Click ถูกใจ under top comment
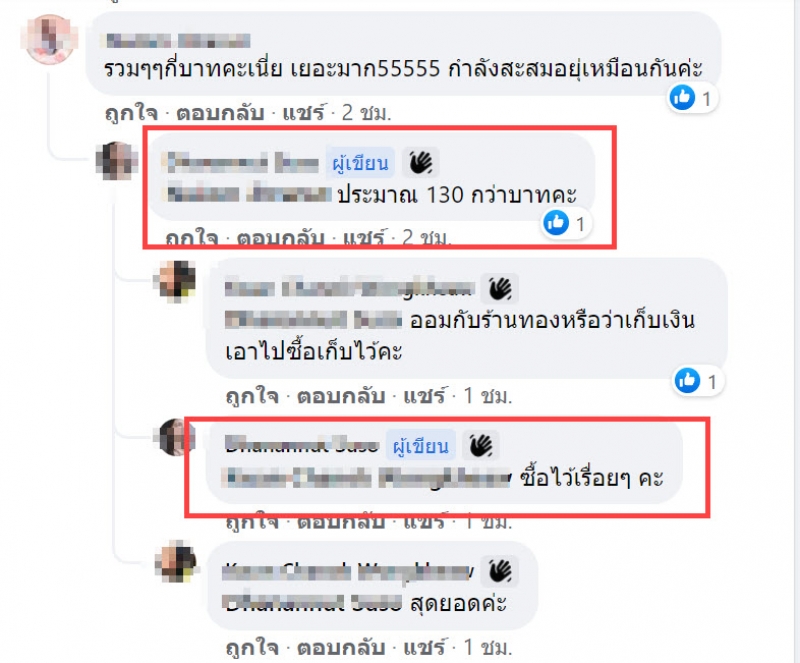 [131, 113]
